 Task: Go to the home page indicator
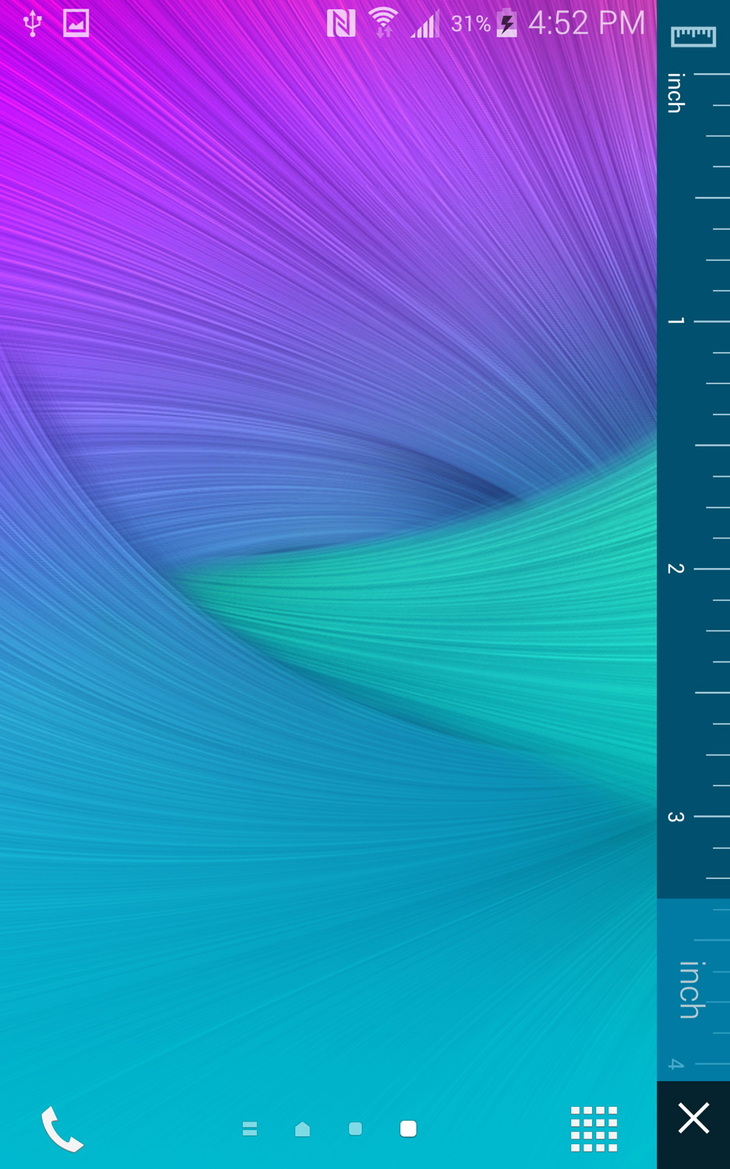(x=302, y=1129)
